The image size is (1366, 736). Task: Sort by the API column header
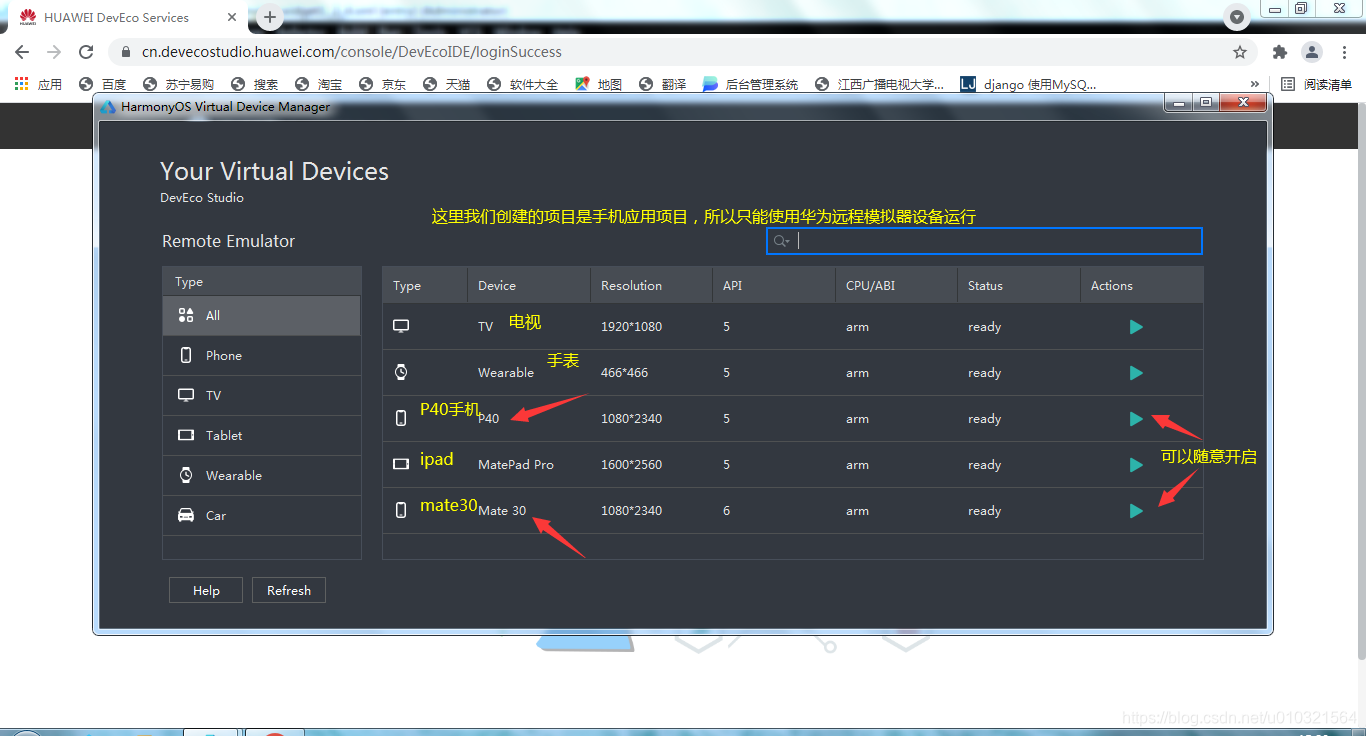[774, 285]
